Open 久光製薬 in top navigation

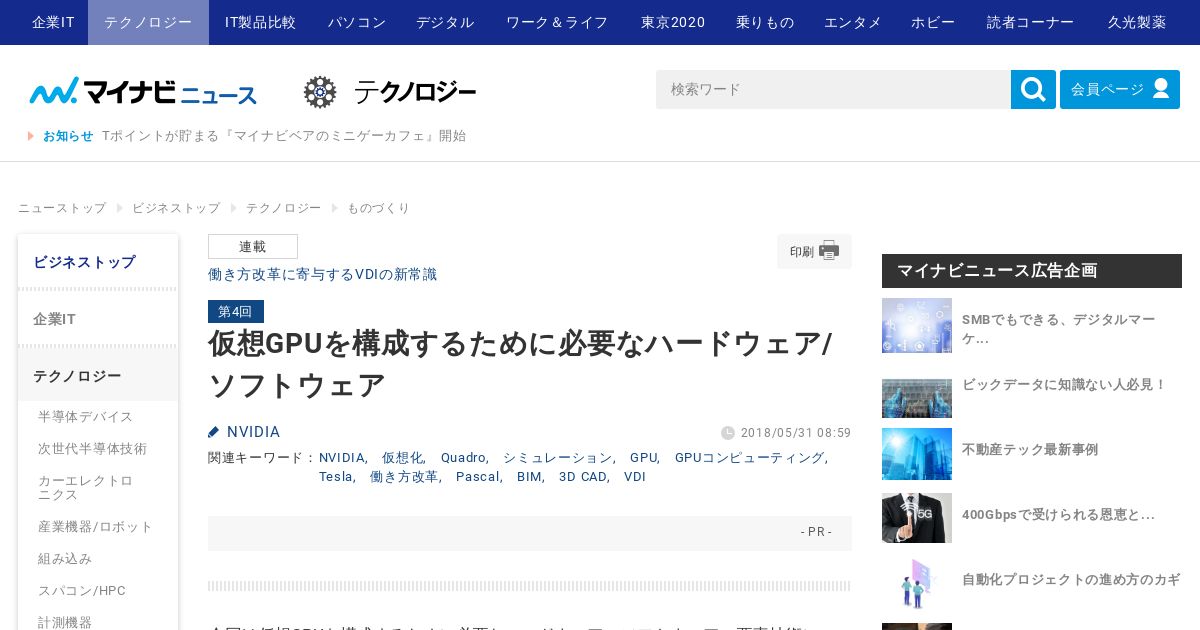pyautogui.click(x=1137, y=22)
